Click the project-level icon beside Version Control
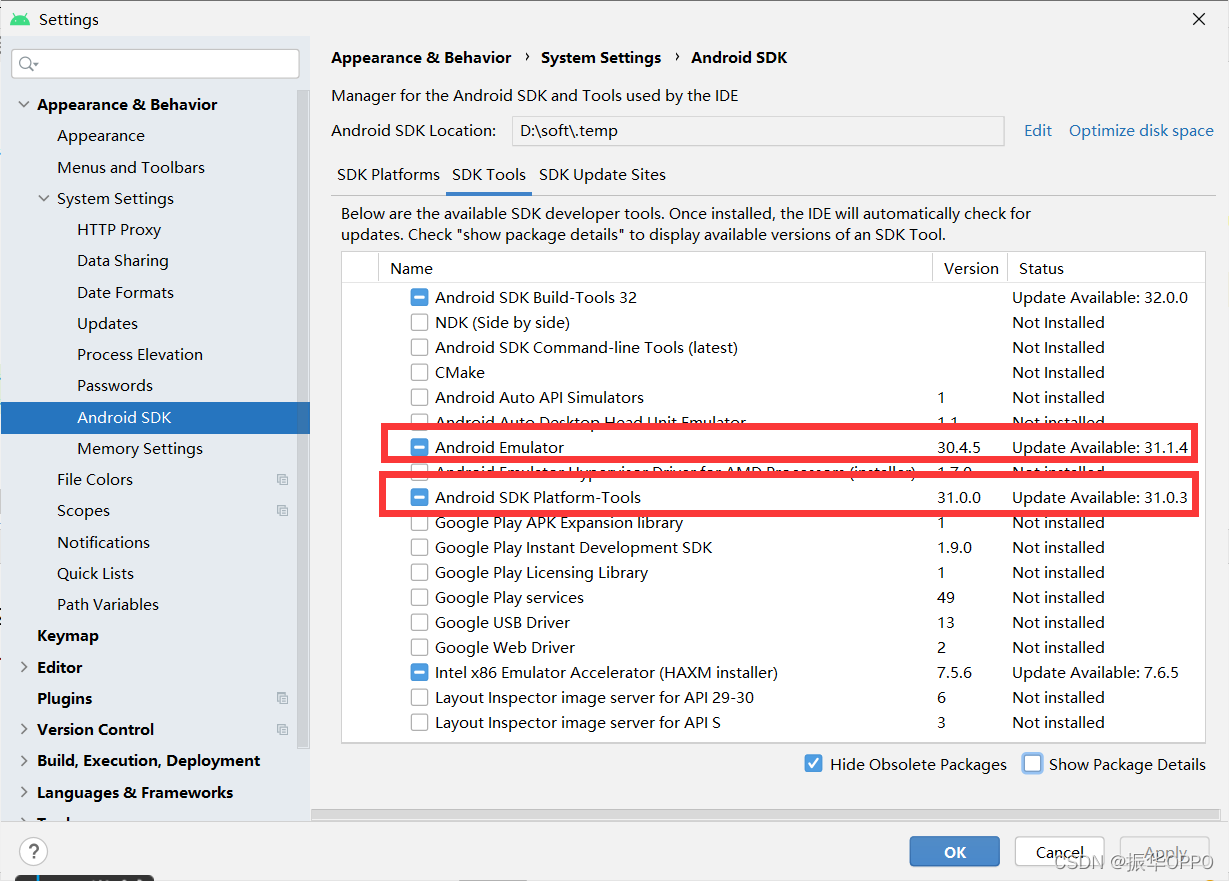Image resolution: width=1229 pixels, height=881 pixels. click(x=283, y=730)
